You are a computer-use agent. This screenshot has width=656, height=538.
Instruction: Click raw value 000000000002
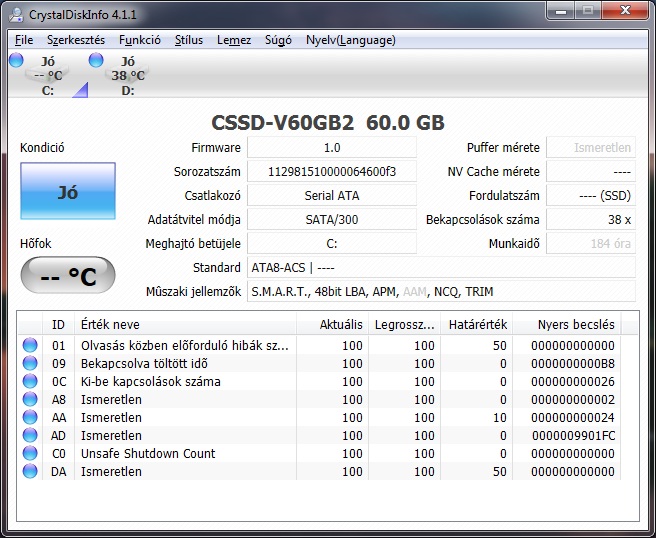pos(573,400)
